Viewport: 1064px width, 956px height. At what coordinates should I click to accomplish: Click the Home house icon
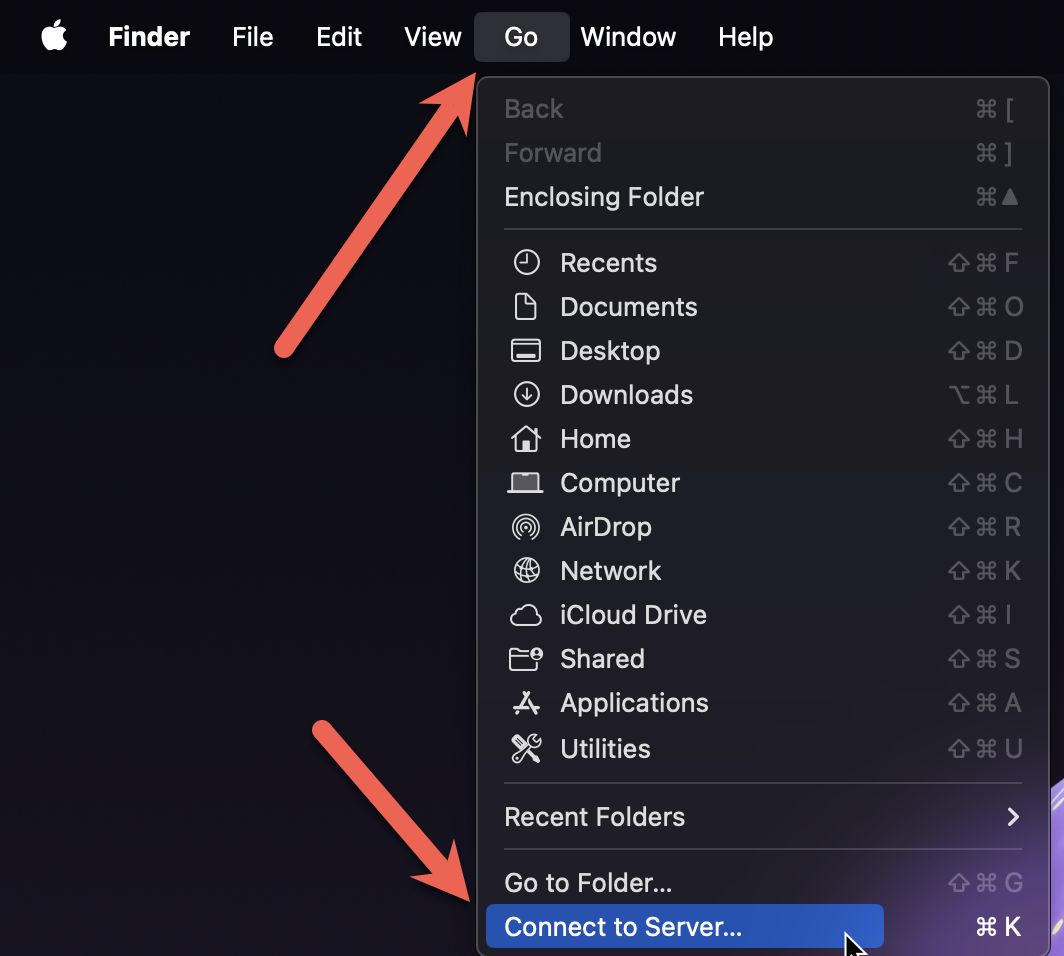528,438
